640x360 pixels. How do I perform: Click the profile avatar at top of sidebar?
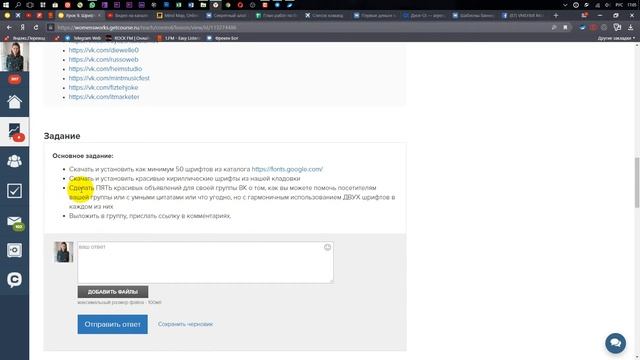pos(15,57)
